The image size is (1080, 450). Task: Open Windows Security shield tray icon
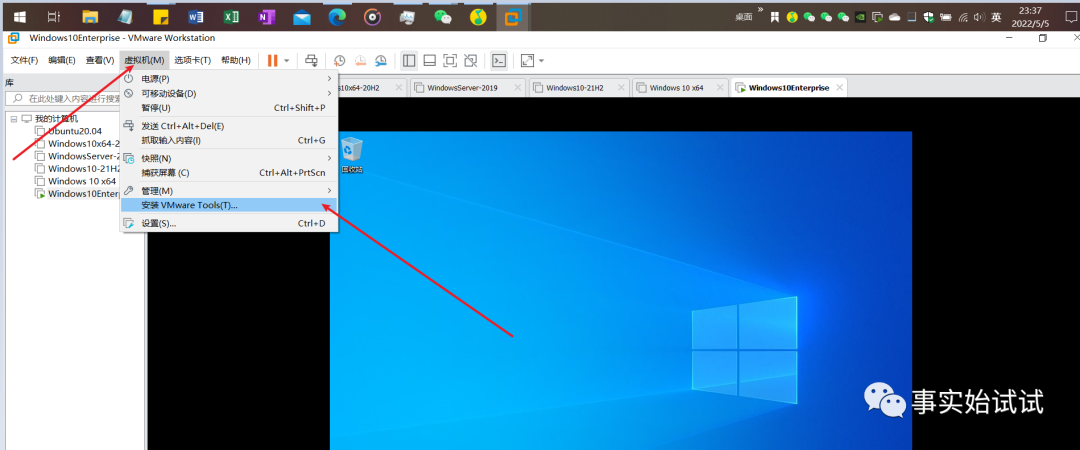pyautogui.click(x=928, y=17)
